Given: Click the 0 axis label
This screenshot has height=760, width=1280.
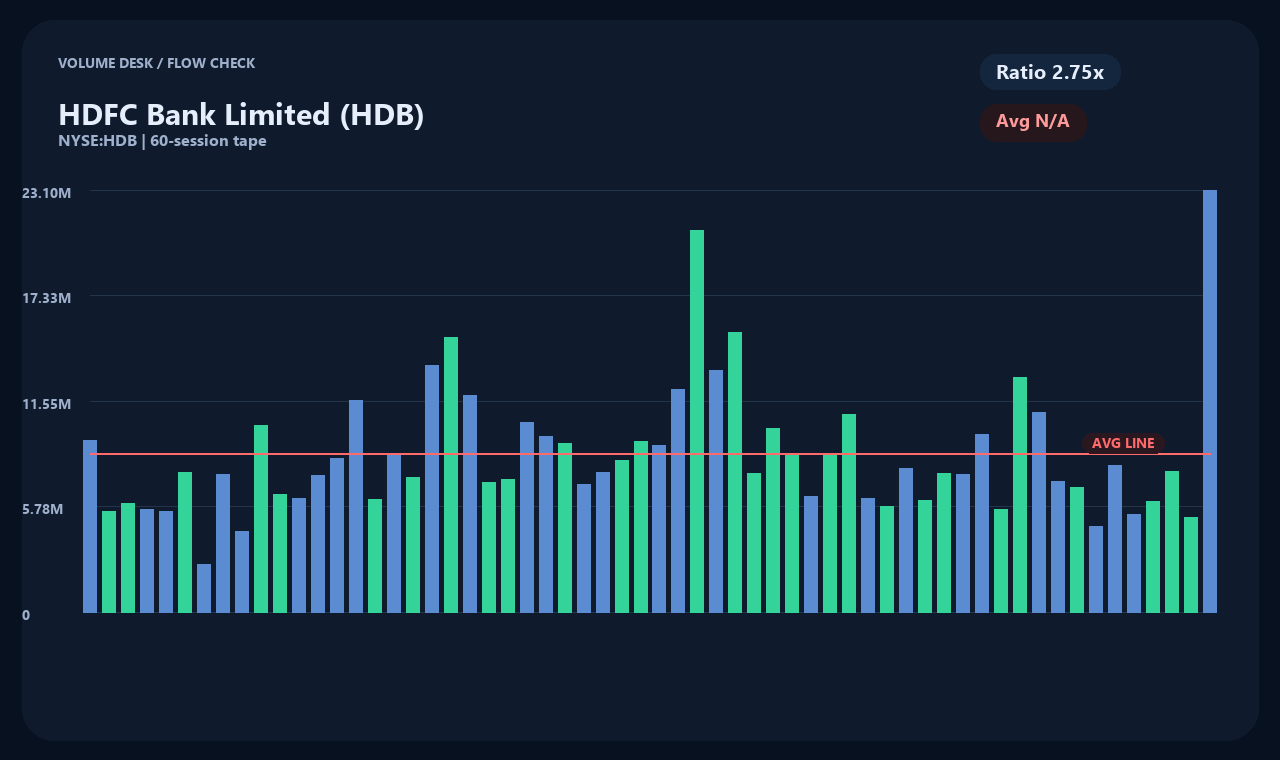Looking at the screenshot, I should [26, 615].
